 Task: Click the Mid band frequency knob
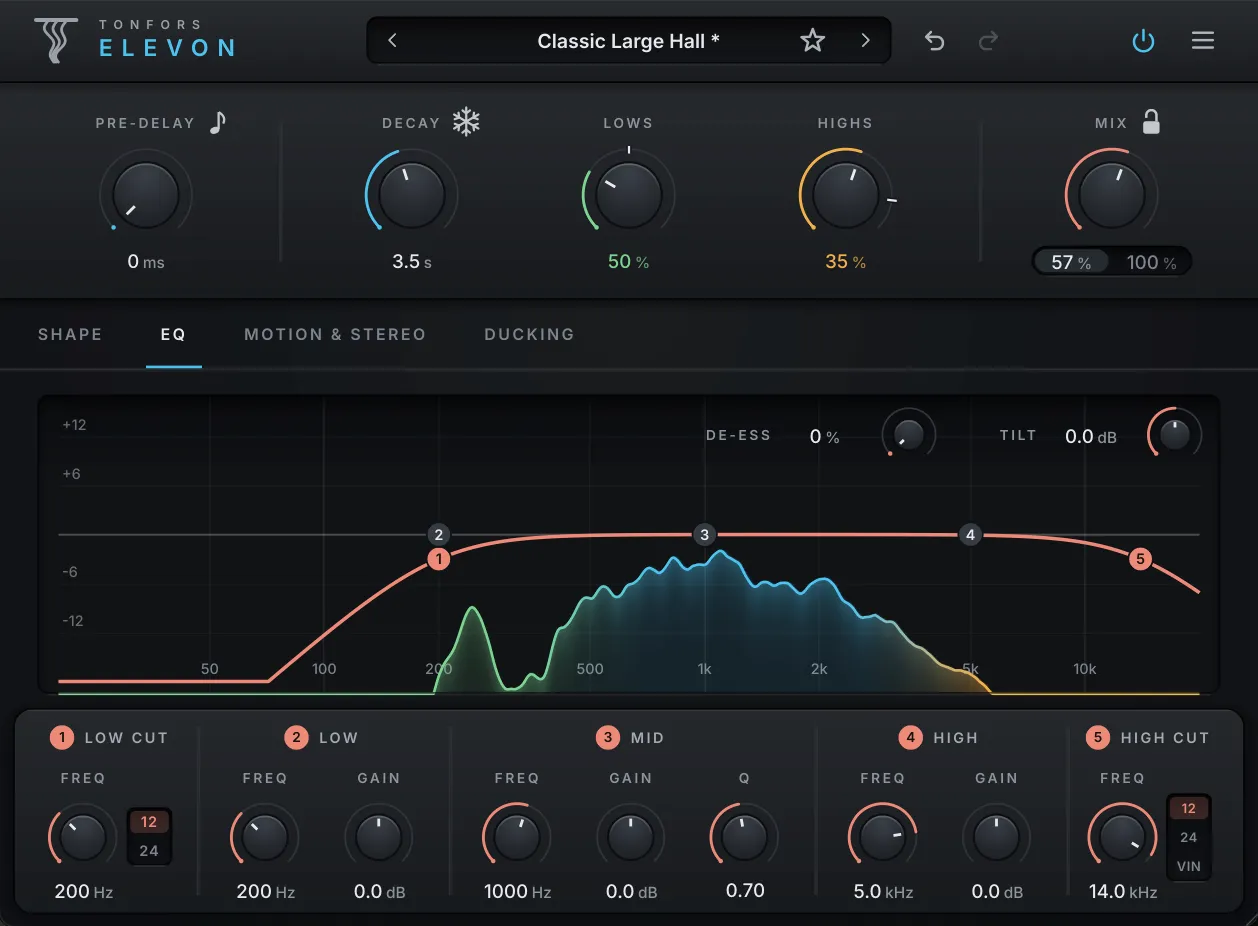tap(516, 837)
